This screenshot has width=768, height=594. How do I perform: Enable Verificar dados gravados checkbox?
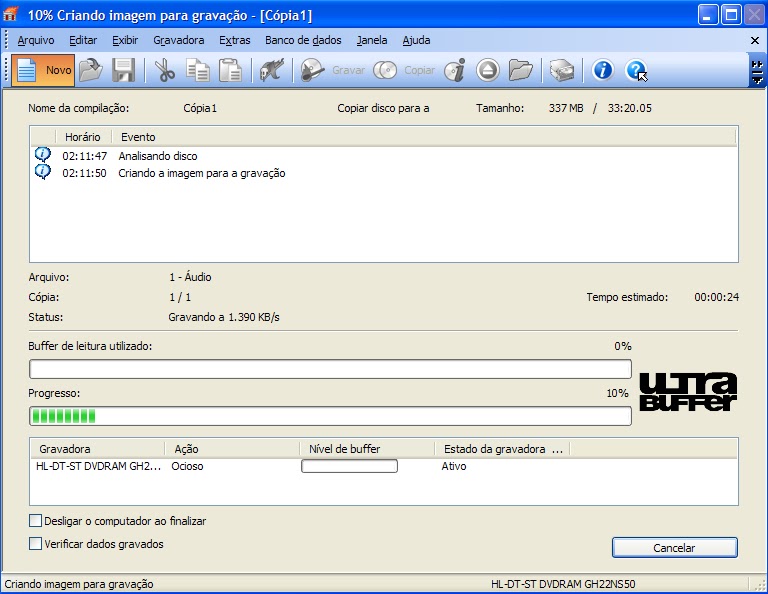[x=35, y=544]
